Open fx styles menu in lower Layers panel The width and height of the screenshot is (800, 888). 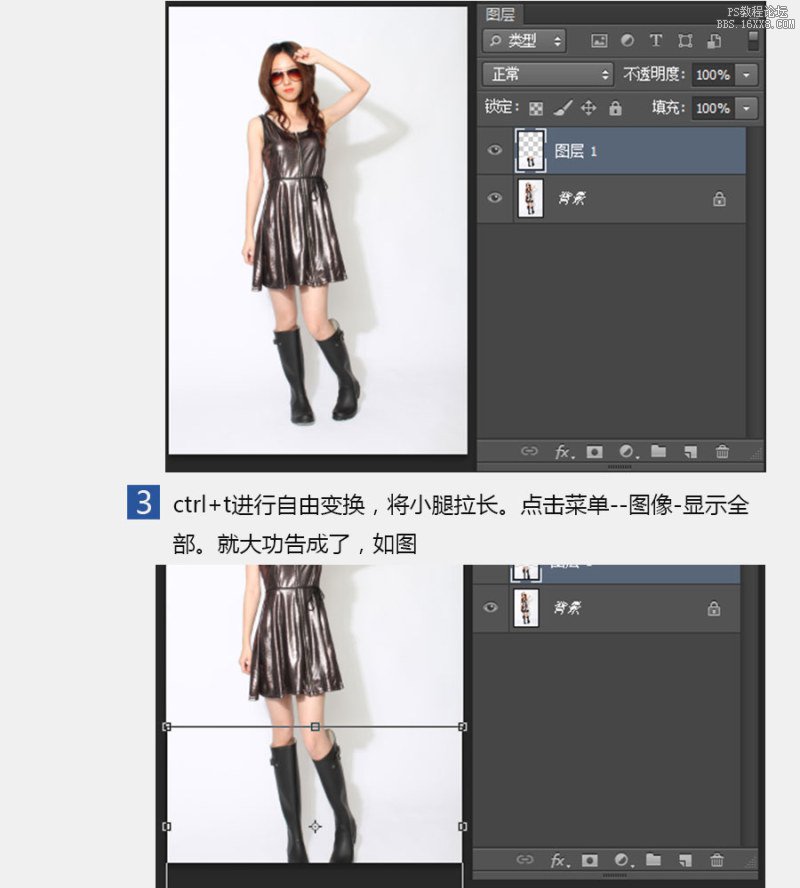click(559, 861)
